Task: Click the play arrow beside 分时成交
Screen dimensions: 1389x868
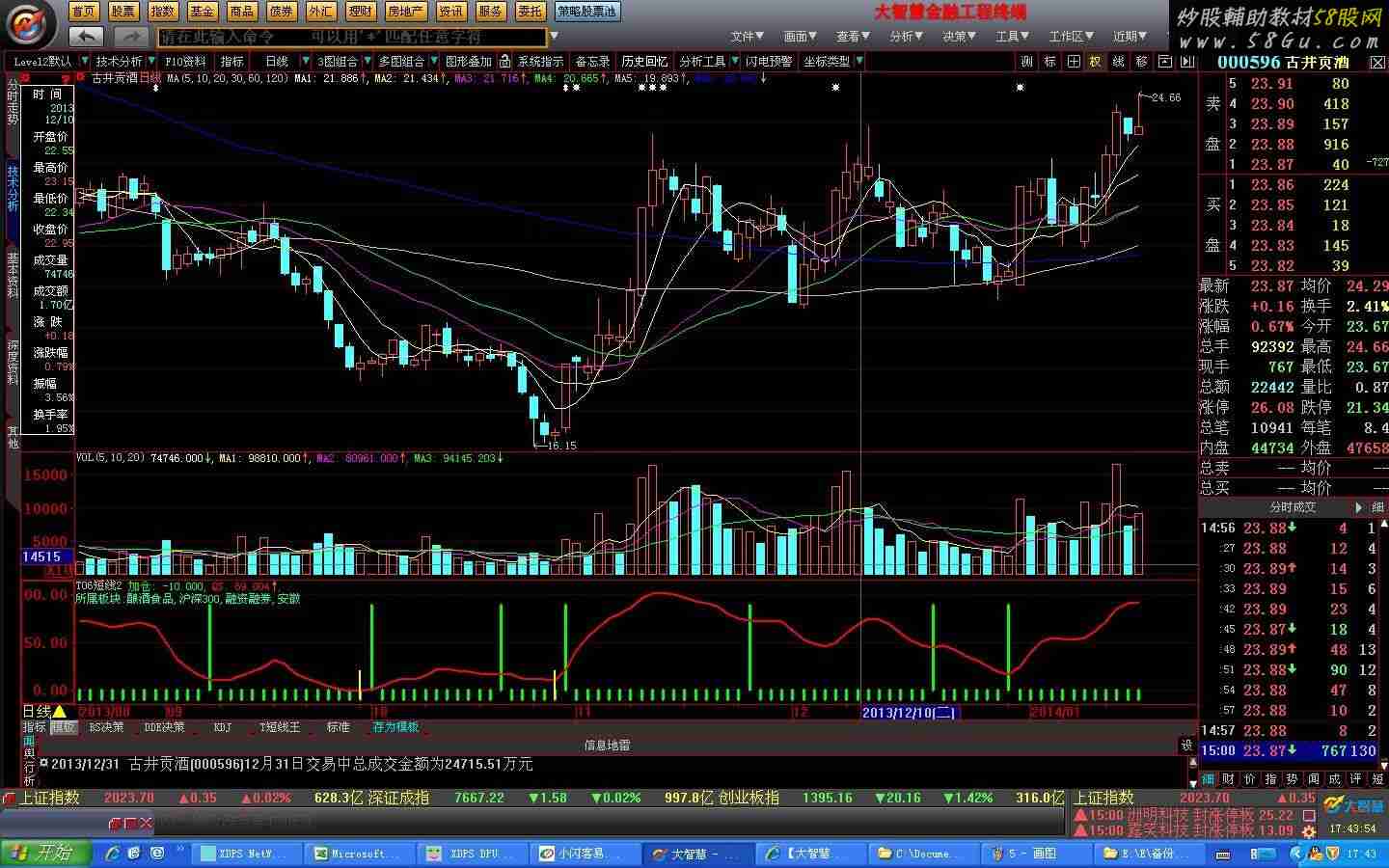Action: pyautogui.click(x=1359, y=507)
